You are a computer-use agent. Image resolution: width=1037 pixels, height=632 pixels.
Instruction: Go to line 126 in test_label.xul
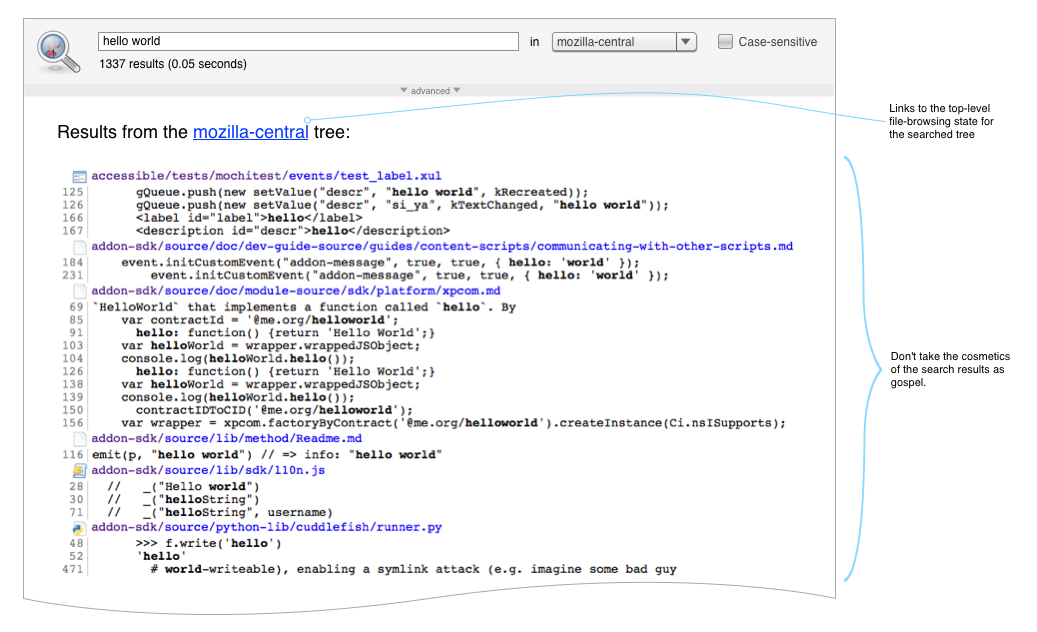(73, 205)
